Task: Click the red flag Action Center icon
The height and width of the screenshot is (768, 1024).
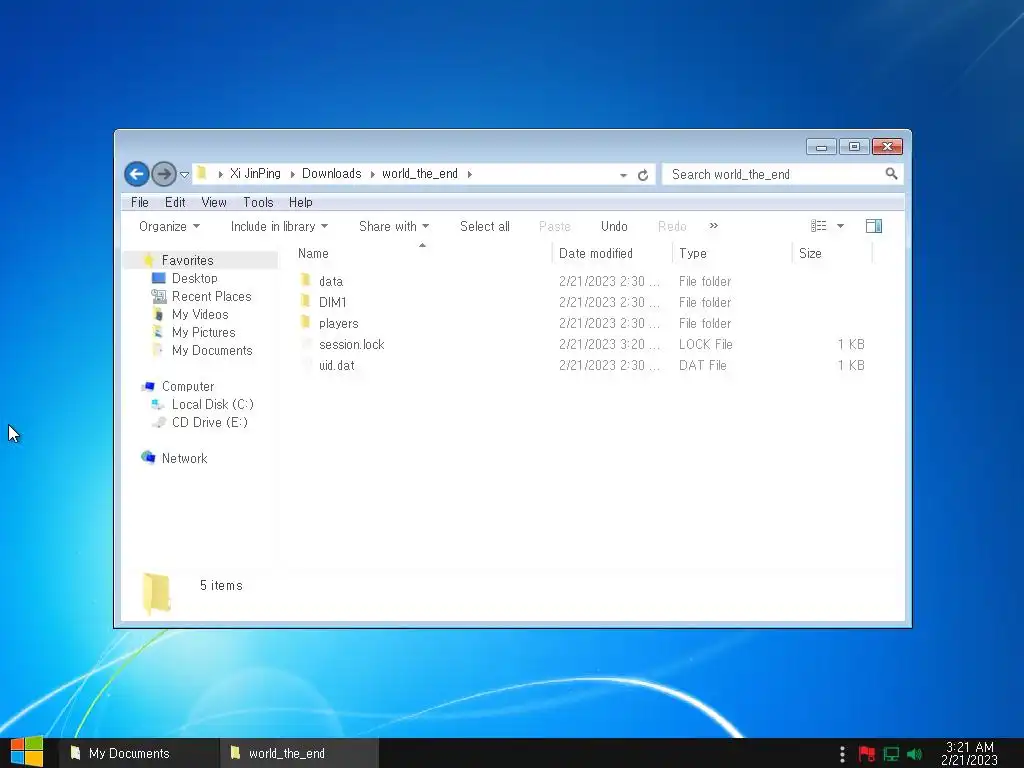Action: click(x=867, y=754)
